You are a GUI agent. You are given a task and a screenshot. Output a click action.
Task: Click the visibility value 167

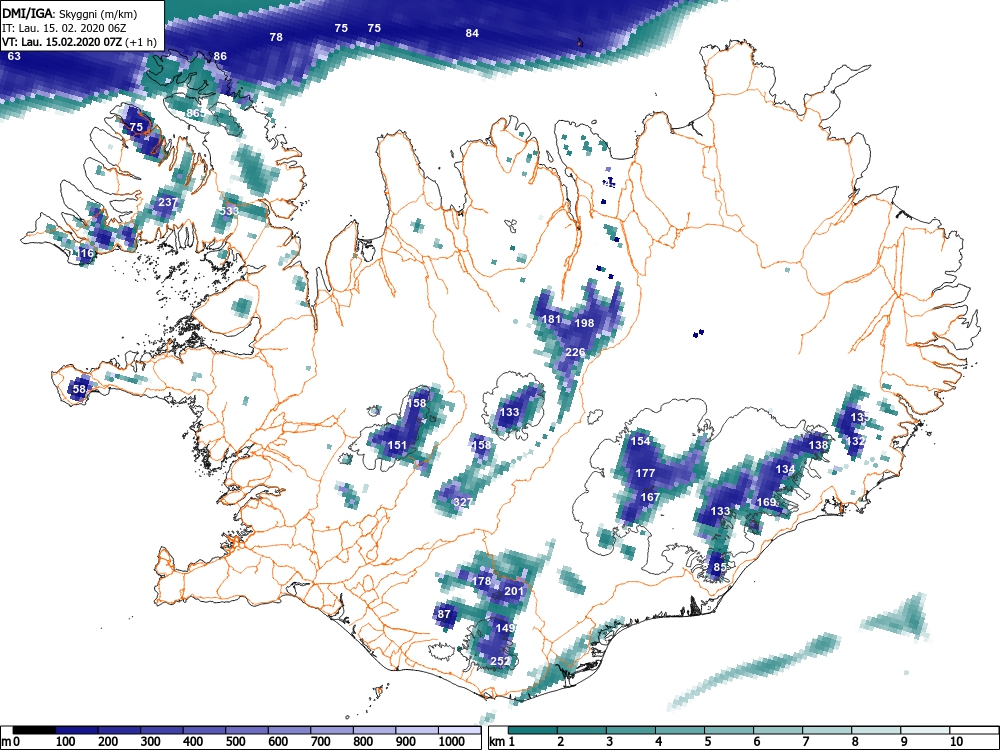coord(650,497)
